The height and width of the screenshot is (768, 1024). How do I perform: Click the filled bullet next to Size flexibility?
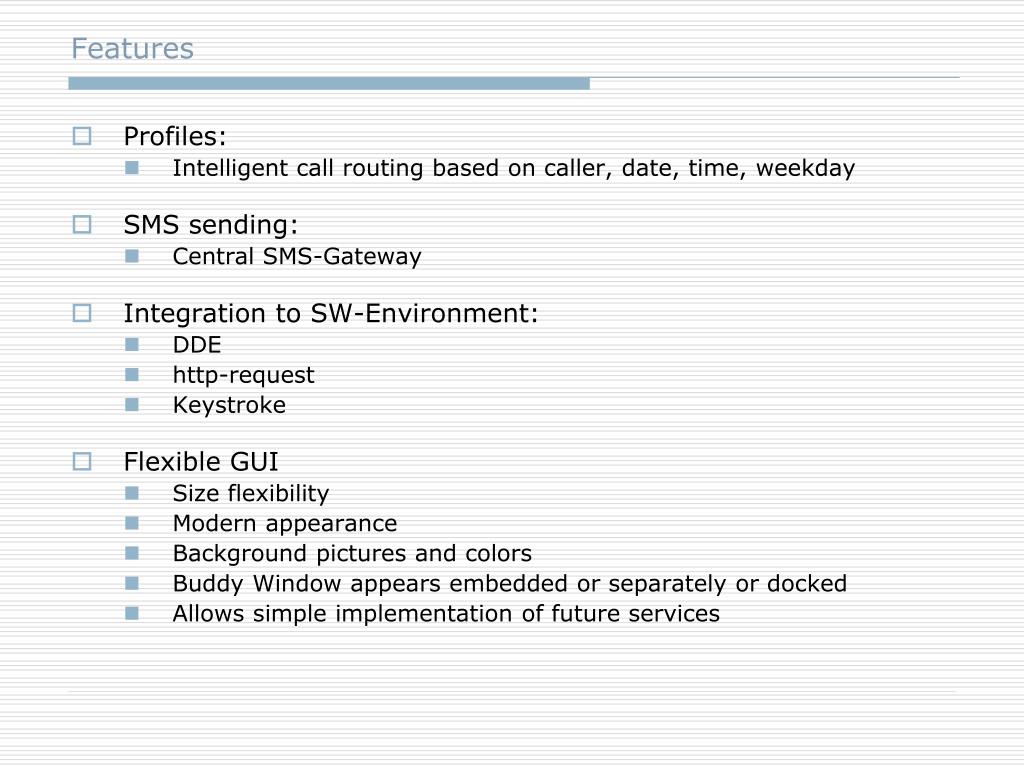(132, 493)
